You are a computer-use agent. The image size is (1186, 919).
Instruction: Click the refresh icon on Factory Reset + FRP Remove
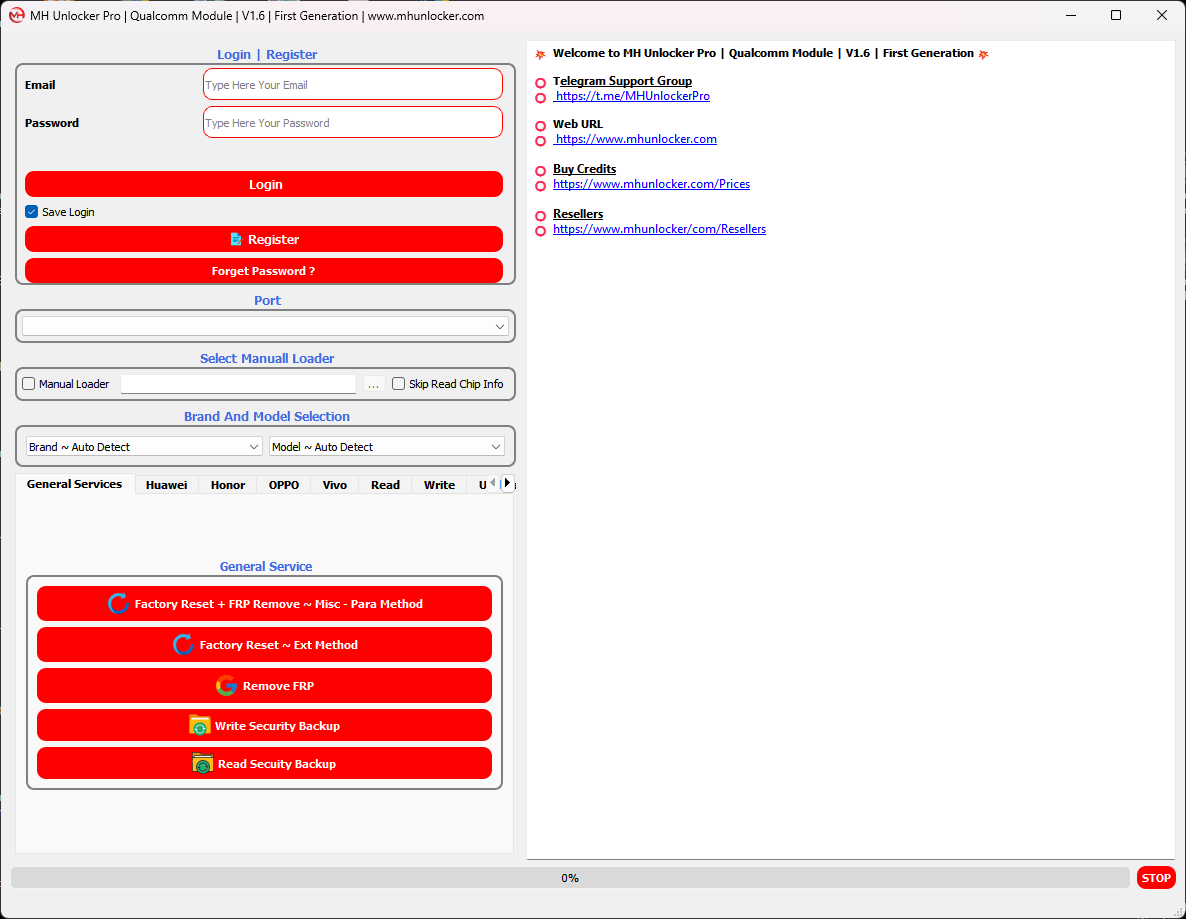[x=118, y=604]
